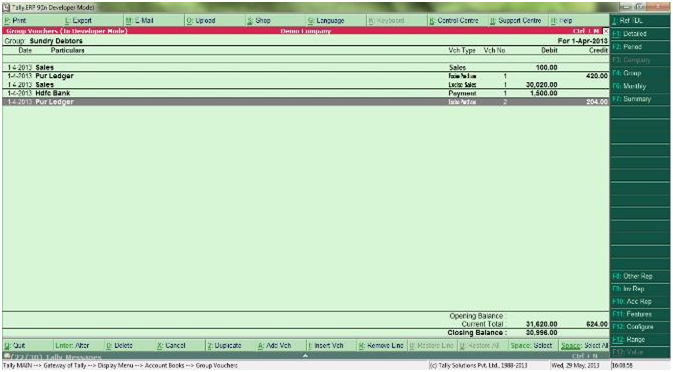673x372 pixels.
Task: Click the Remove Line button
Action: pos(382,345)
